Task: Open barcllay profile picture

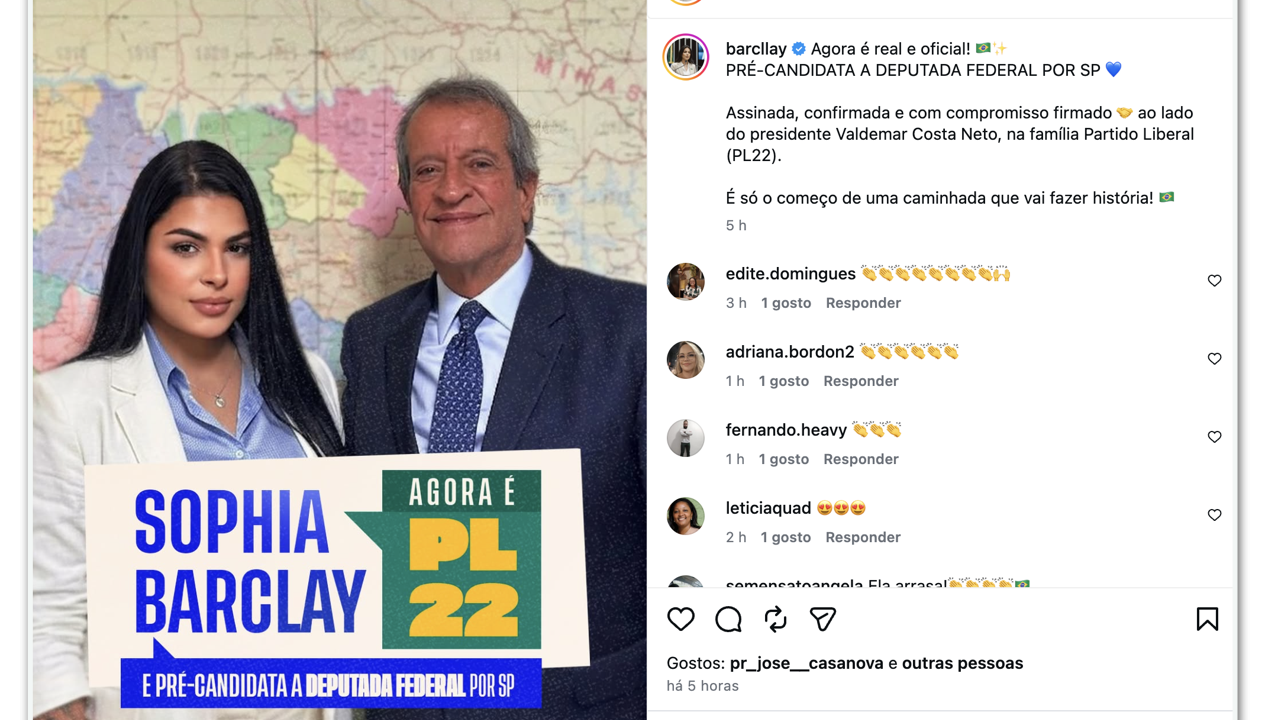Action: point(686,57)
